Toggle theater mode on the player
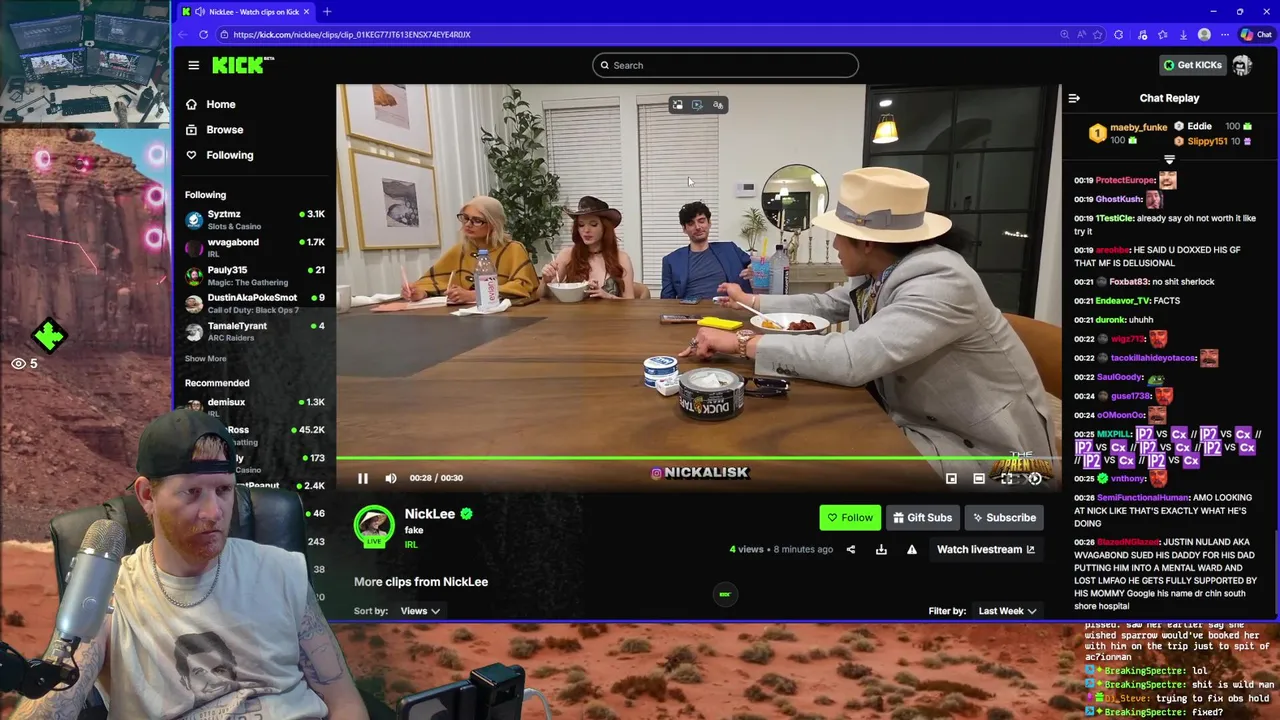 (979, 478)
